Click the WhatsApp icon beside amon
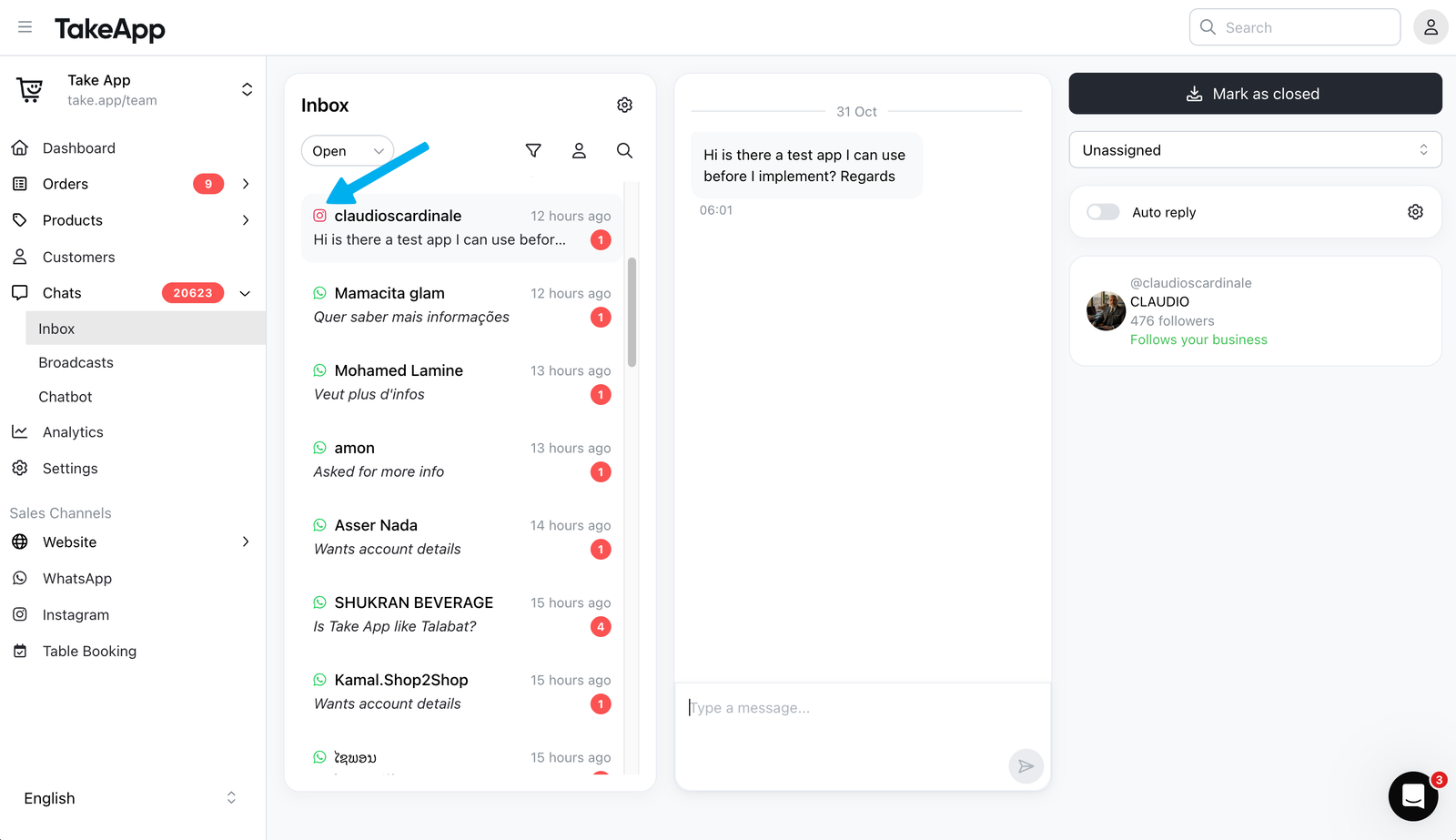Image resolution: width=1456 pixels, height=840 pixels. 320,448
